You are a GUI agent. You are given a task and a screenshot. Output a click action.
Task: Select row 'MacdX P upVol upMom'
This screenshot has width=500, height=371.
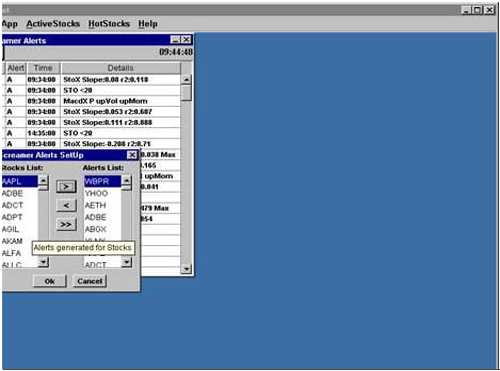point(93,101)
